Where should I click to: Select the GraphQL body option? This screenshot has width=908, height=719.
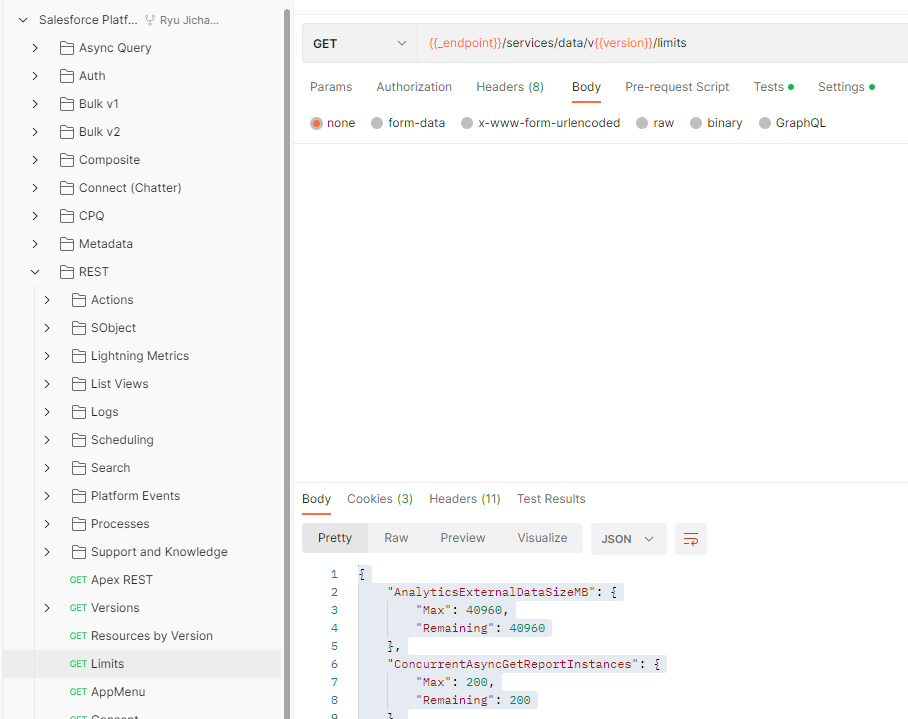click(x=765, y=123)
